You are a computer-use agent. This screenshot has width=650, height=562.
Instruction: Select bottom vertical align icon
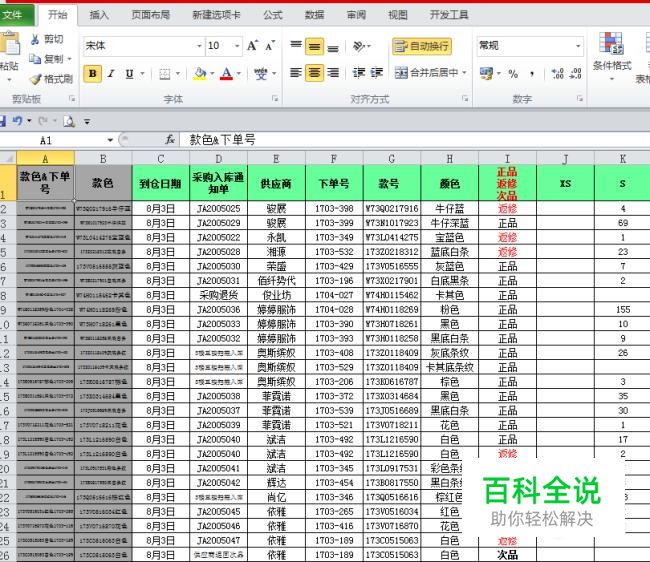point(333,46)
